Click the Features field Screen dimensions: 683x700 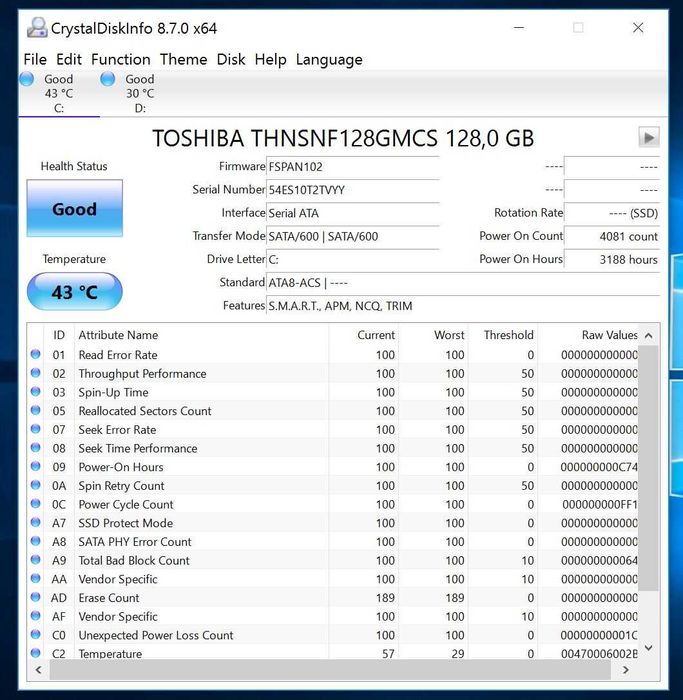pos(463,306)
